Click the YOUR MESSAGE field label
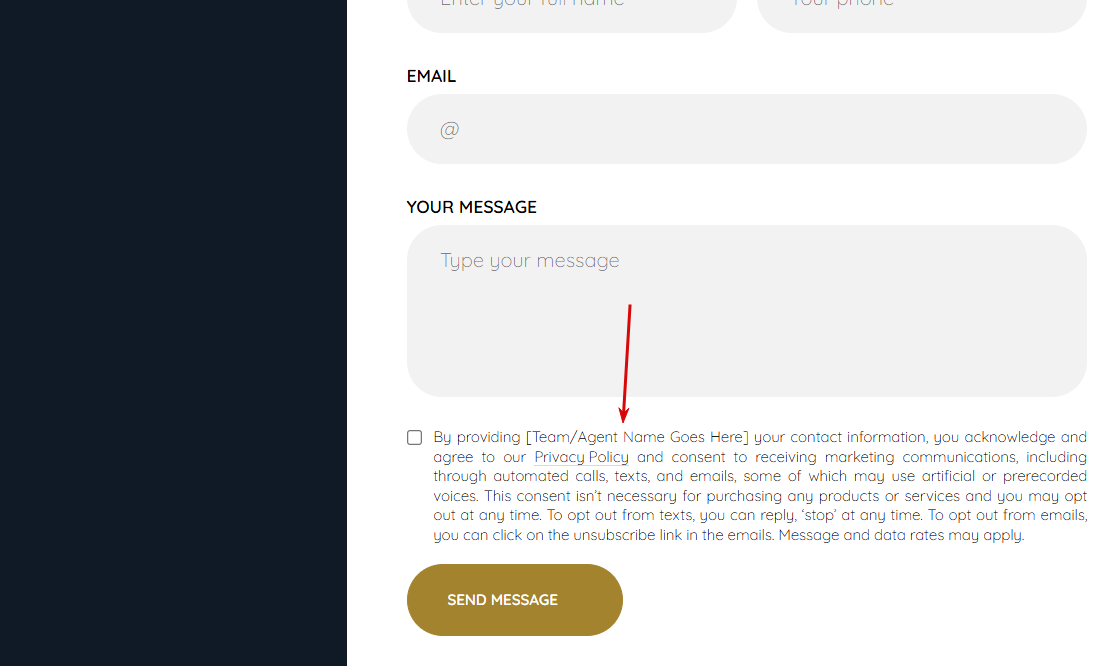Image resolution: width=1116 pixels, height=666 pixels. pyautogui.click(x=471, y=207)
